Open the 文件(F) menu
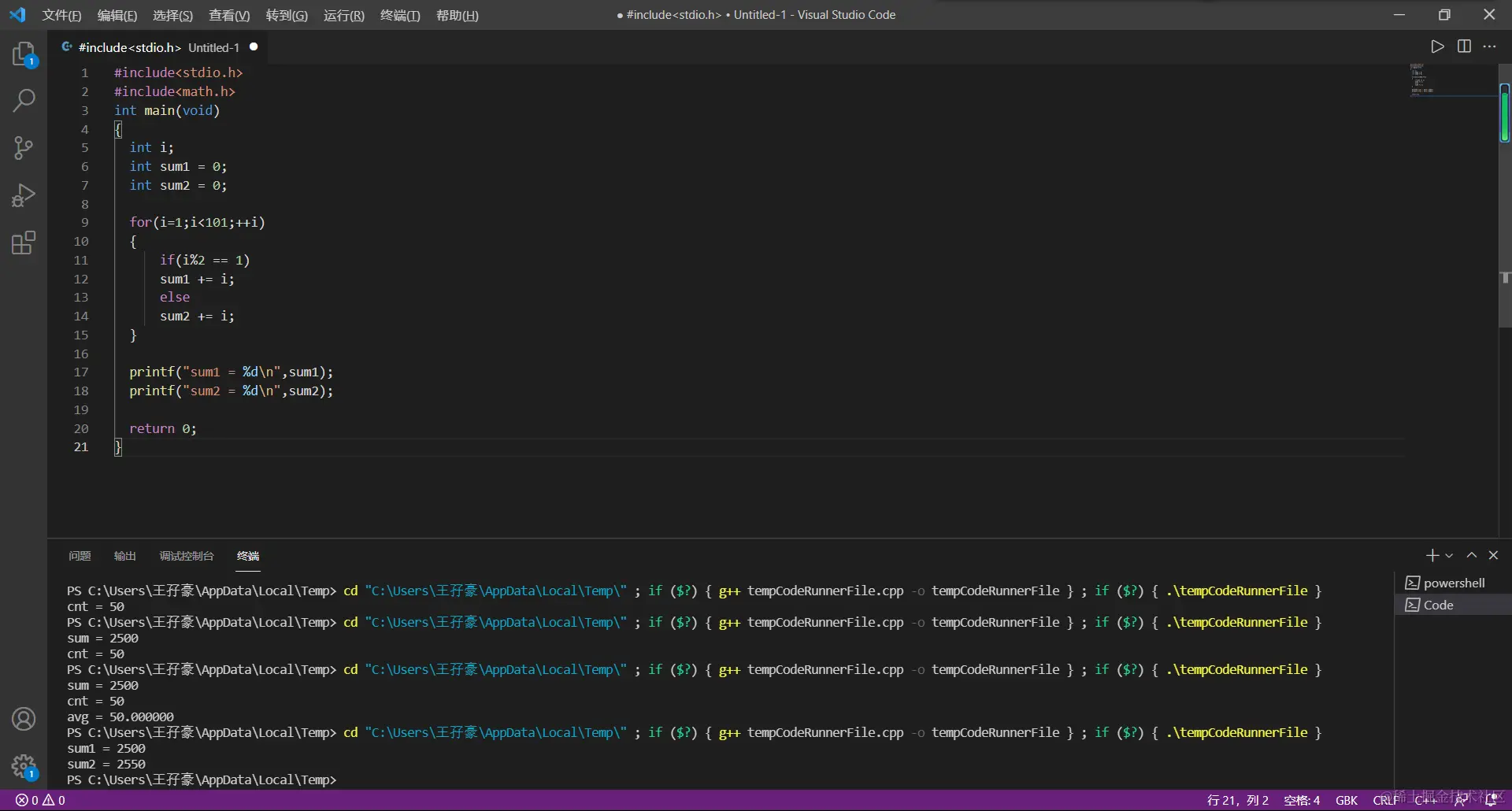This screenshot has width=1512, height=811. (61, 16)
